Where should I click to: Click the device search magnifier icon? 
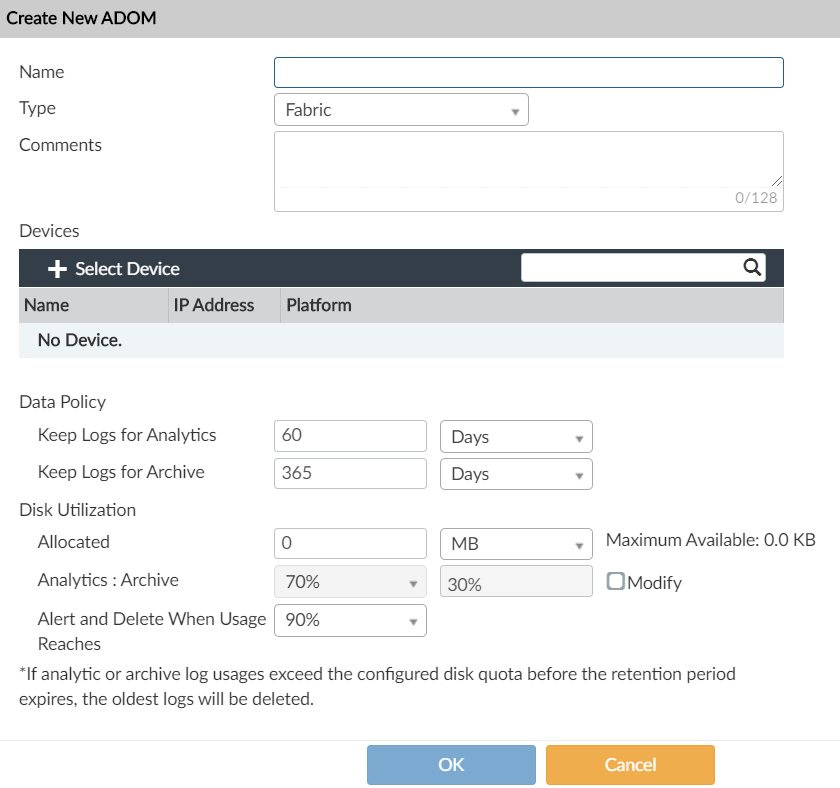pyautogui.click(x=752, y=267)
